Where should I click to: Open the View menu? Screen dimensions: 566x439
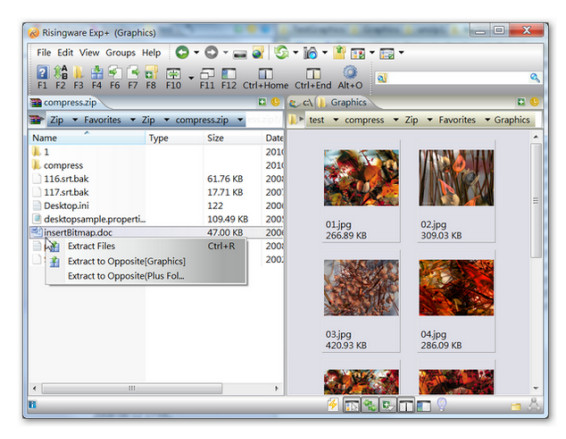click(x=89, y=53)
